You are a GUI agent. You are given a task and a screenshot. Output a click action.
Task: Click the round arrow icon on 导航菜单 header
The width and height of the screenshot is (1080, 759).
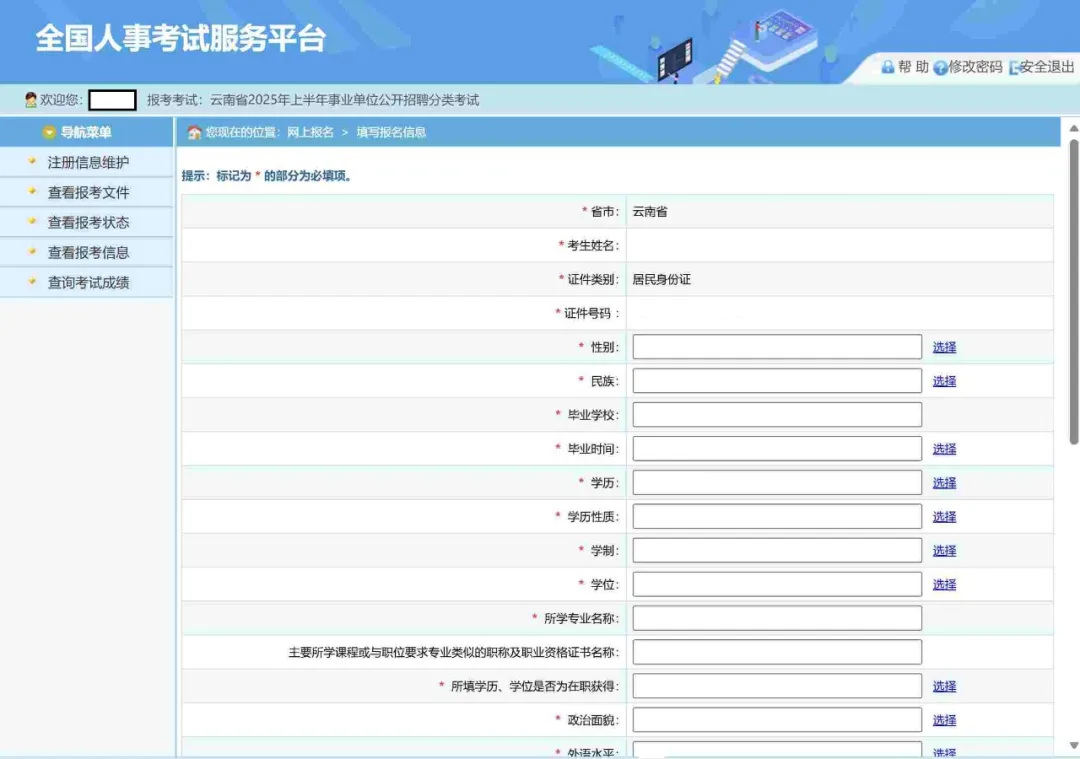pyautogui.click(x=47, y=131)
